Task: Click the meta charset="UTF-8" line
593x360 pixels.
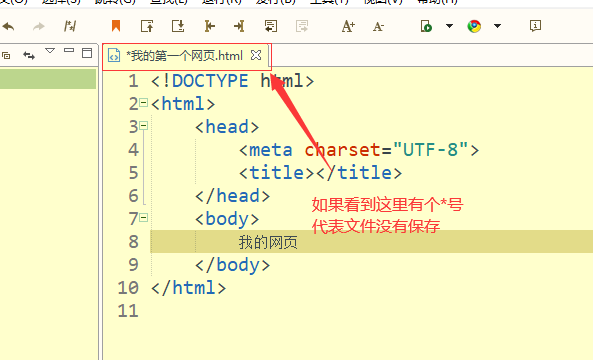Action: coord(359,150)
